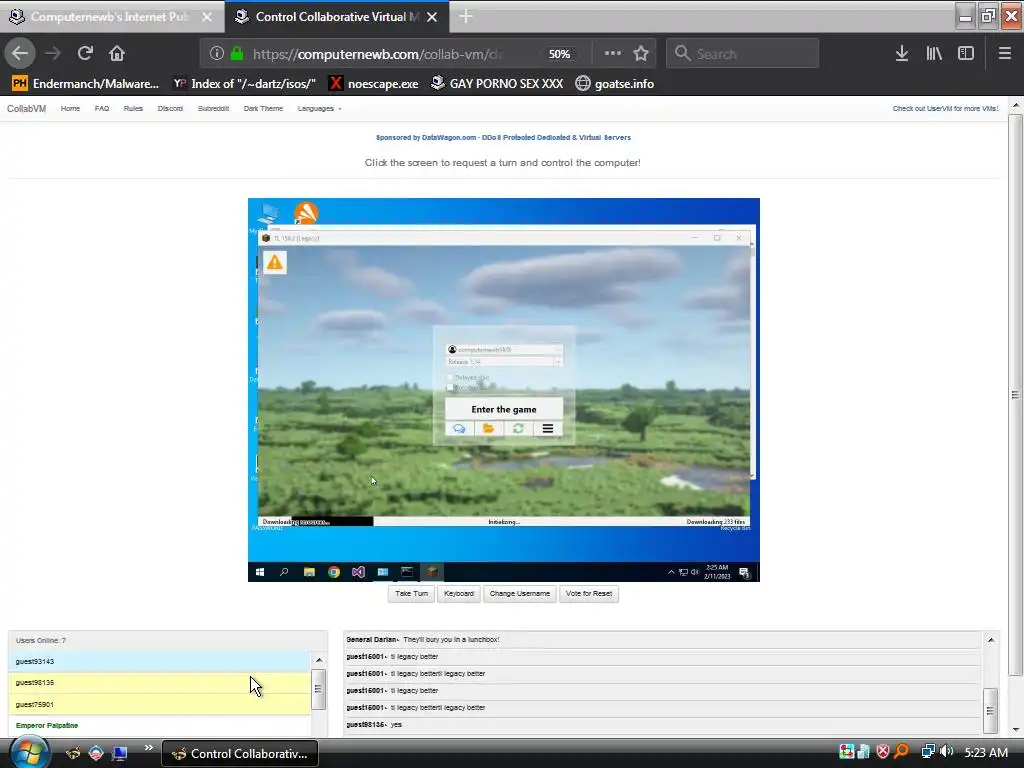Click the Firefox Search input field
The height and width of the screenshot is (768, 1024).
[x=743, y=54]
